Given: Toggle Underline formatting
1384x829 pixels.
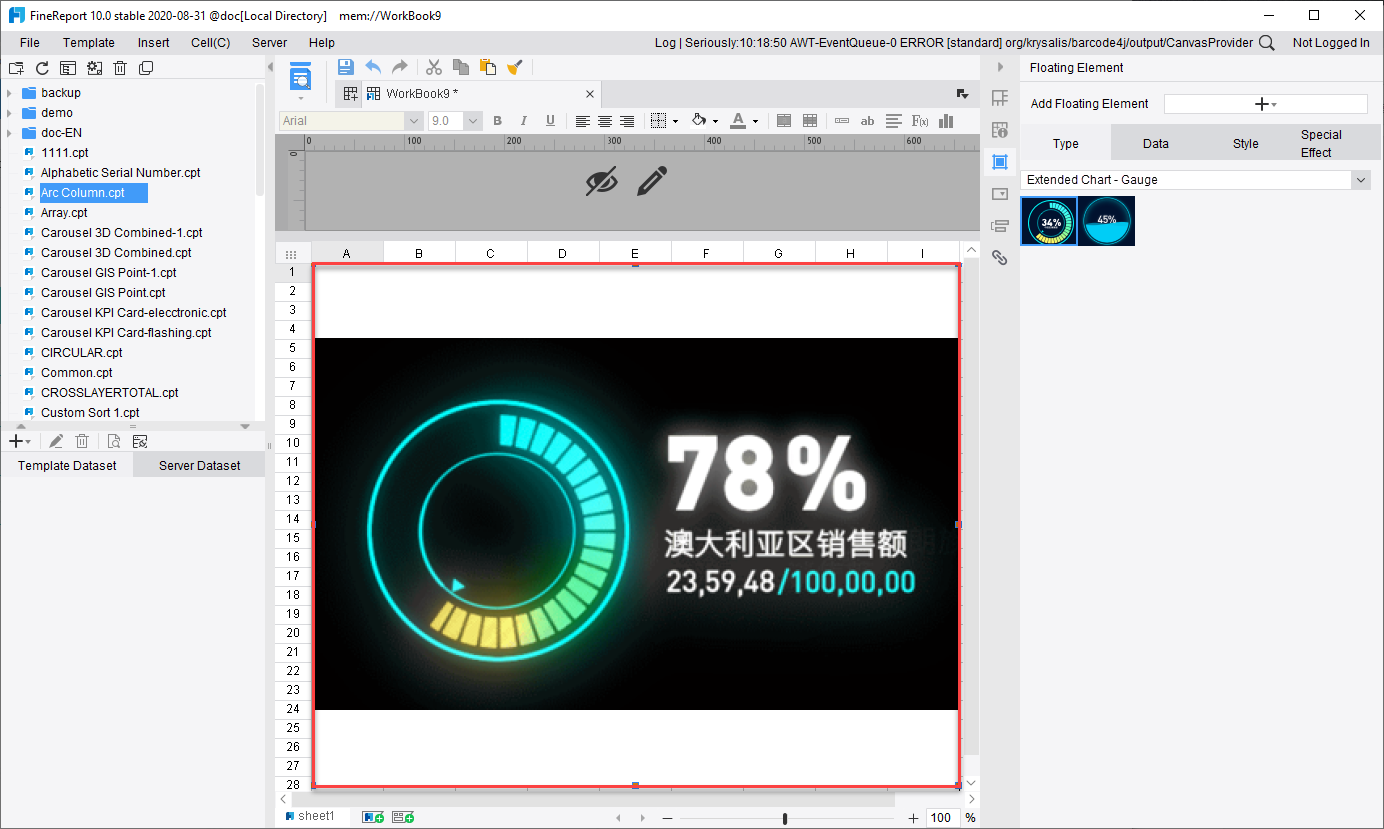Looking at the screenshot, I should tap(550, 121).
